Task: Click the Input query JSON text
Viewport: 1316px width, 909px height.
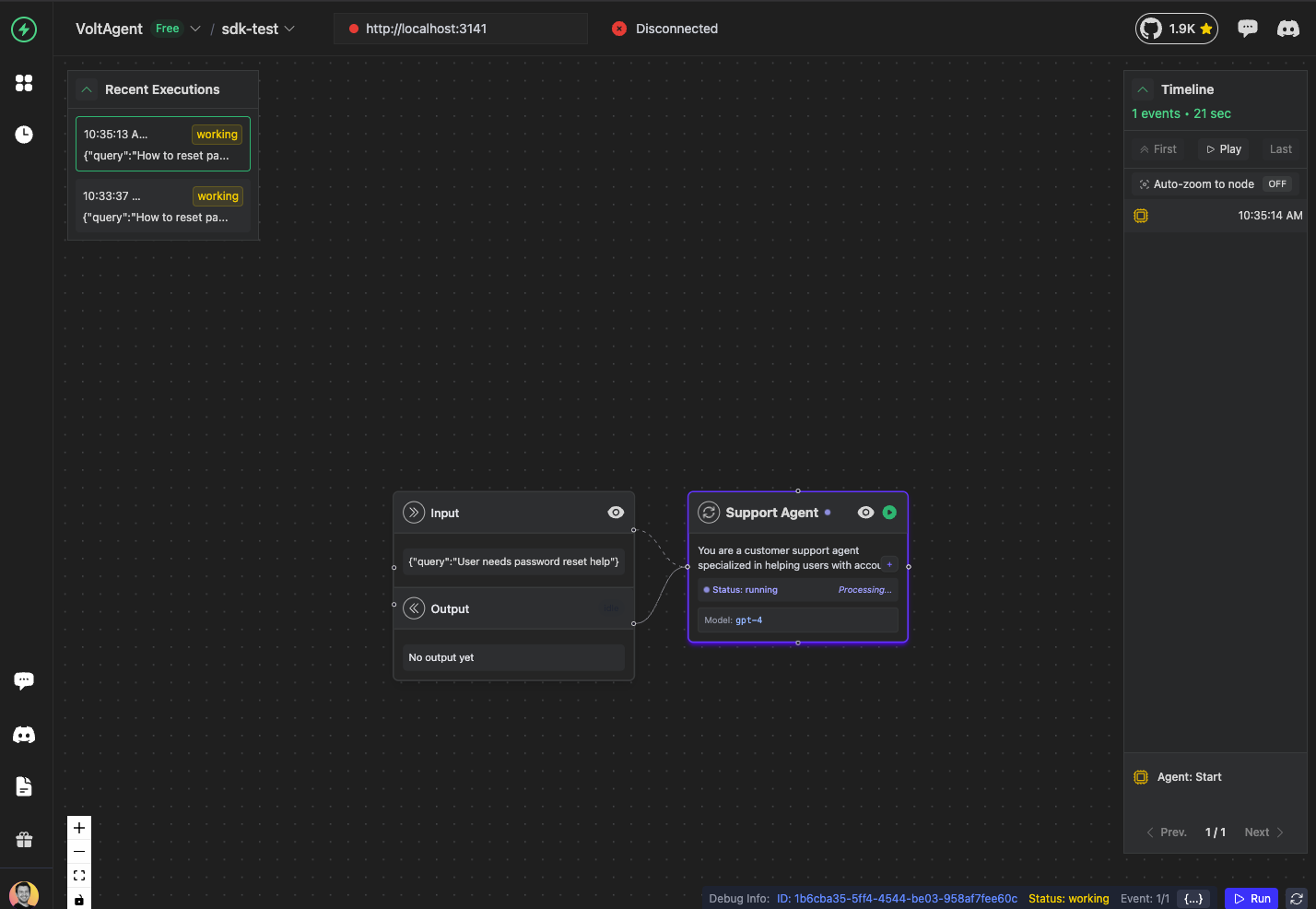Action: coord(513,561)
